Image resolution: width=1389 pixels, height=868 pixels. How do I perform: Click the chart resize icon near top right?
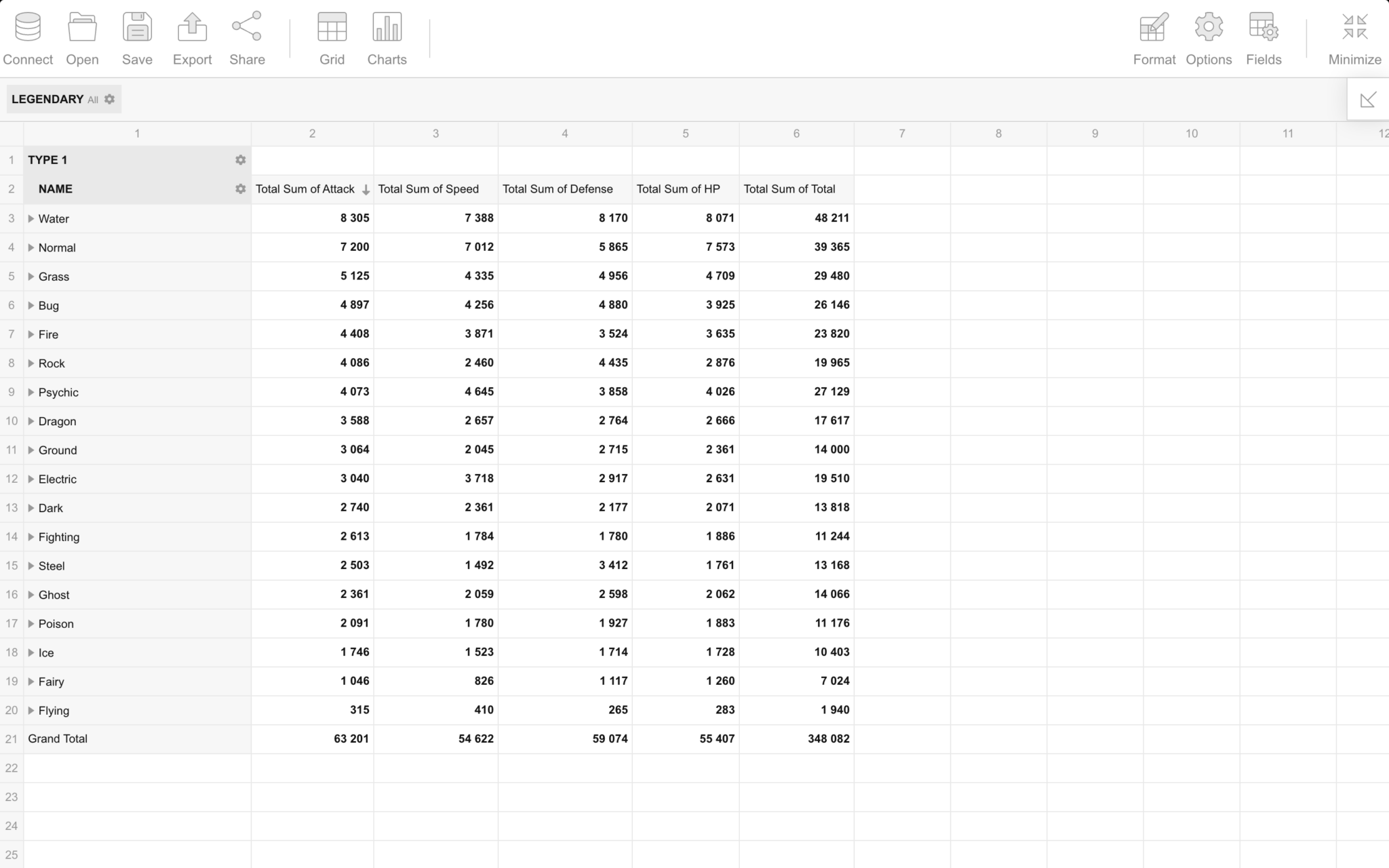pos(1368,99)
